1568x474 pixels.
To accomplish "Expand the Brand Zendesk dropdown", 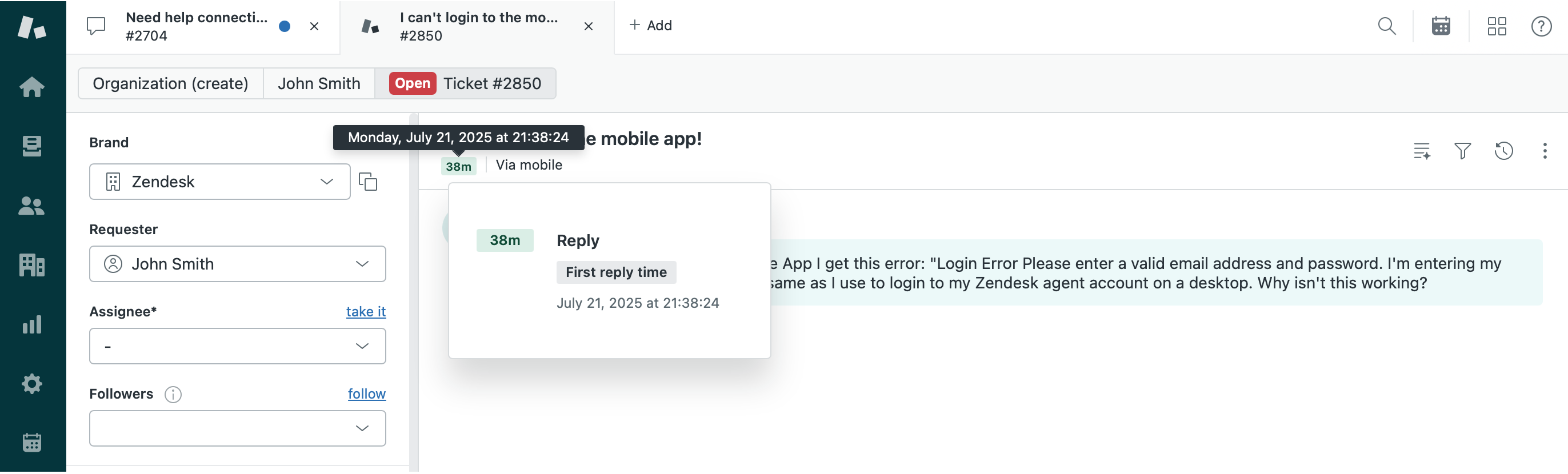I will click(219, 182).
